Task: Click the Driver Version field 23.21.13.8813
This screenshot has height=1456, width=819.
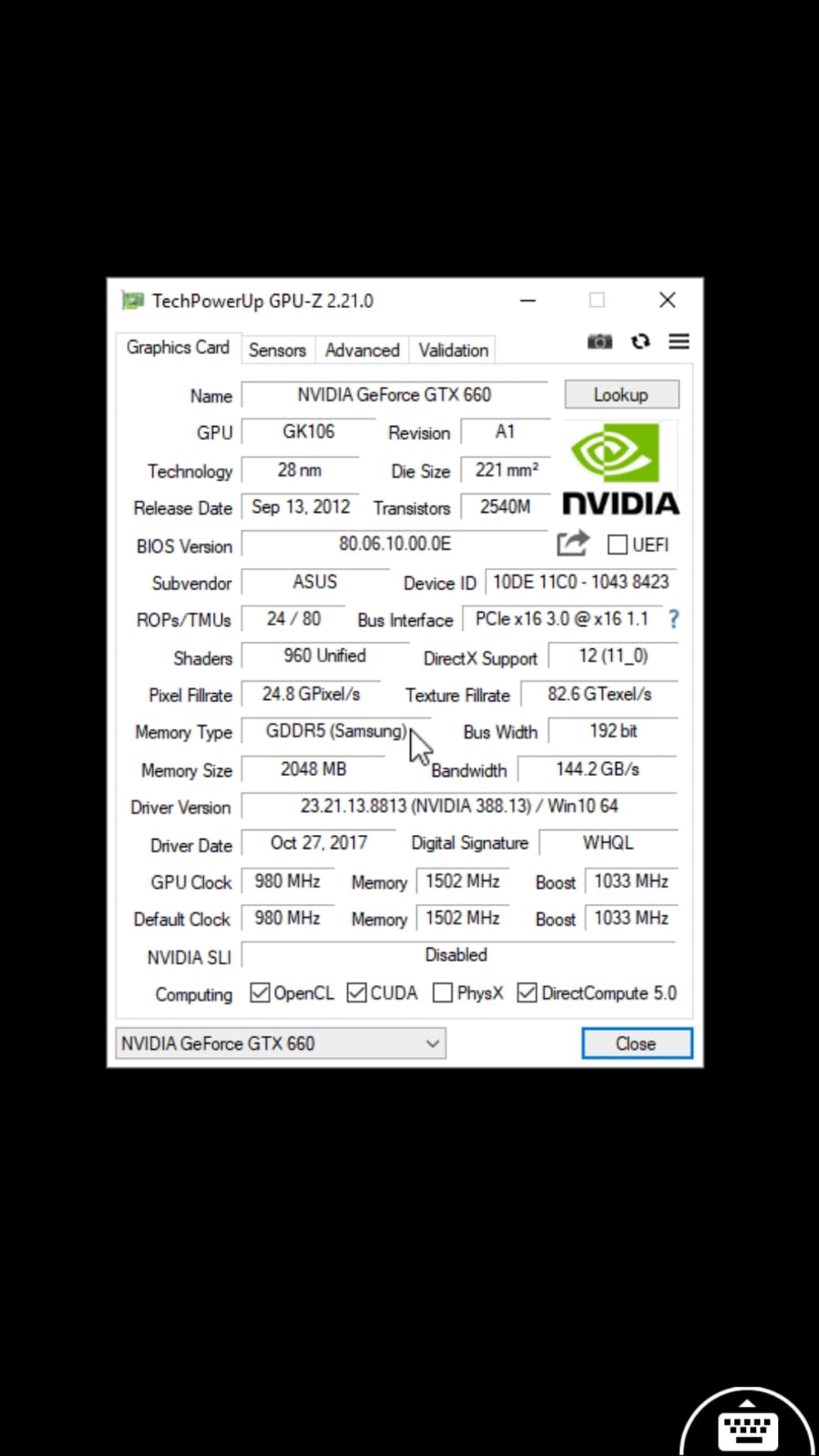Action: [x=459, y=807]
